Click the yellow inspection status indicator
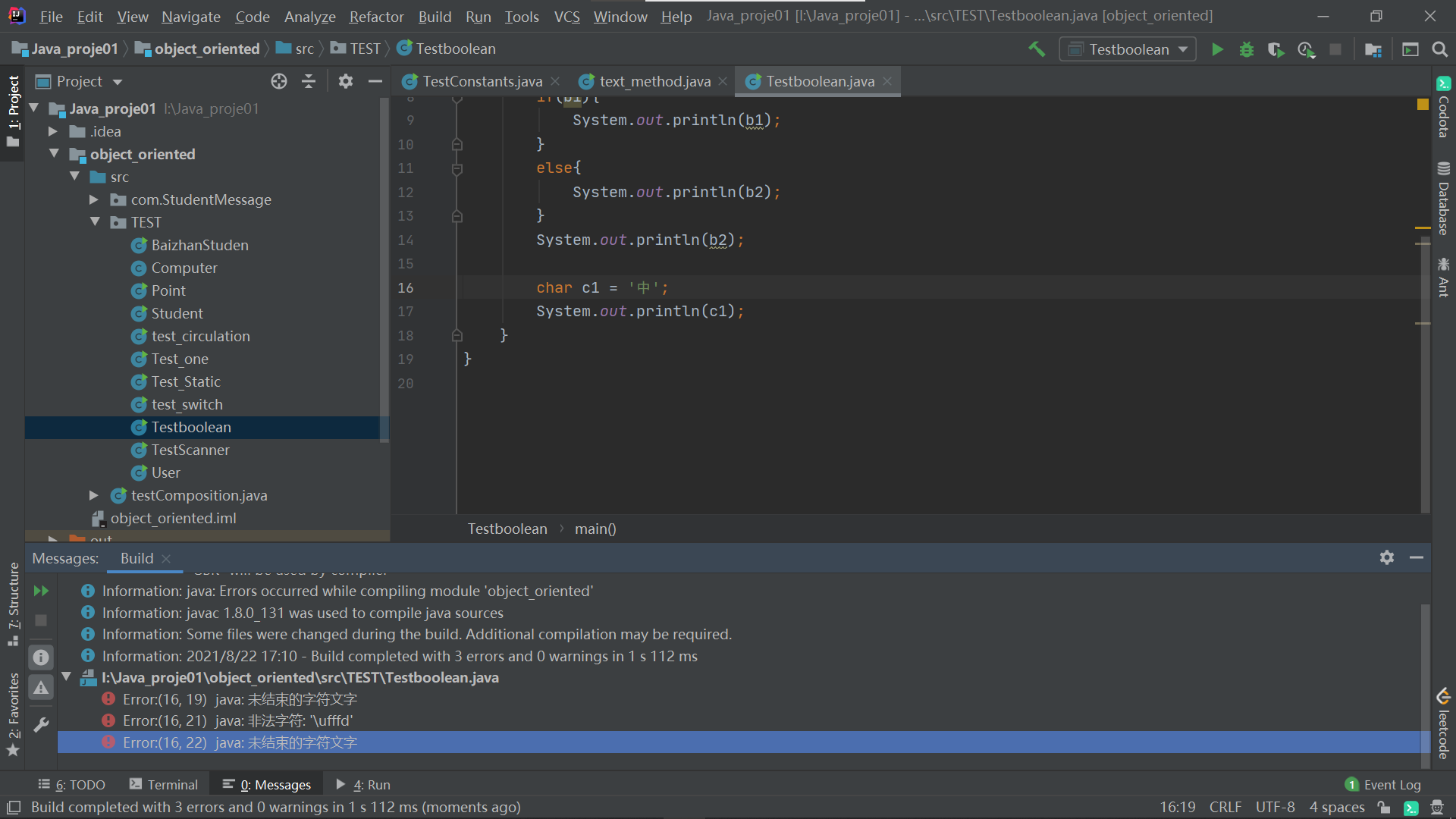Screen dimensions: 1456x819 (x=1423, y=105)
